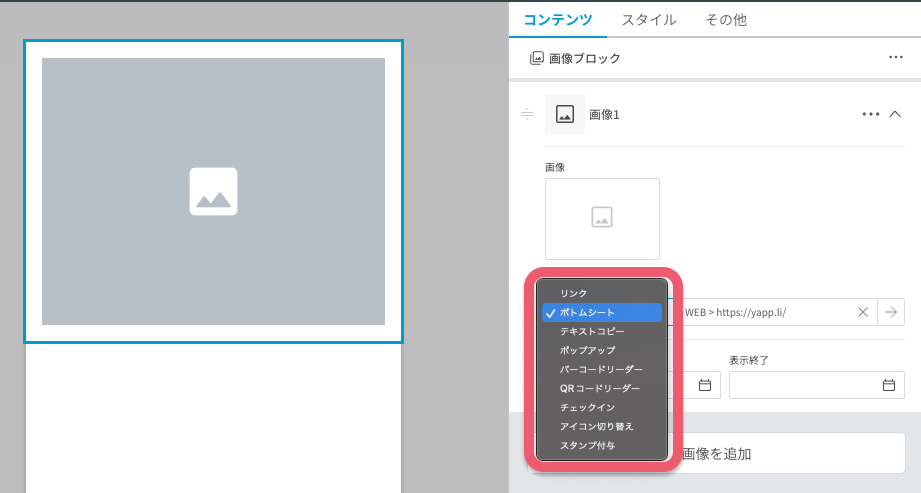Click the placeholder image icon in preview
This screenshot has width=921, height=493.
click(213, 192)
